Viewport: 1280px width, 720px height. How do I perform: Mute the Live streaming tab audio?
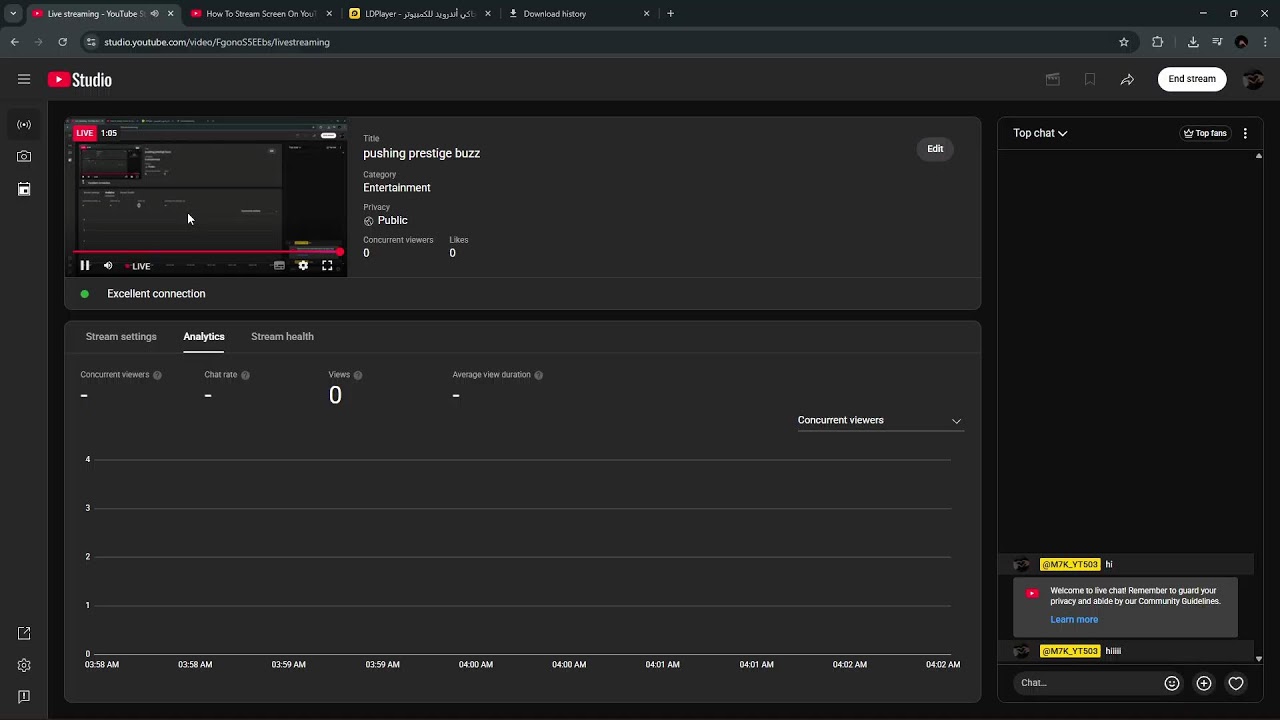[154, 14]
